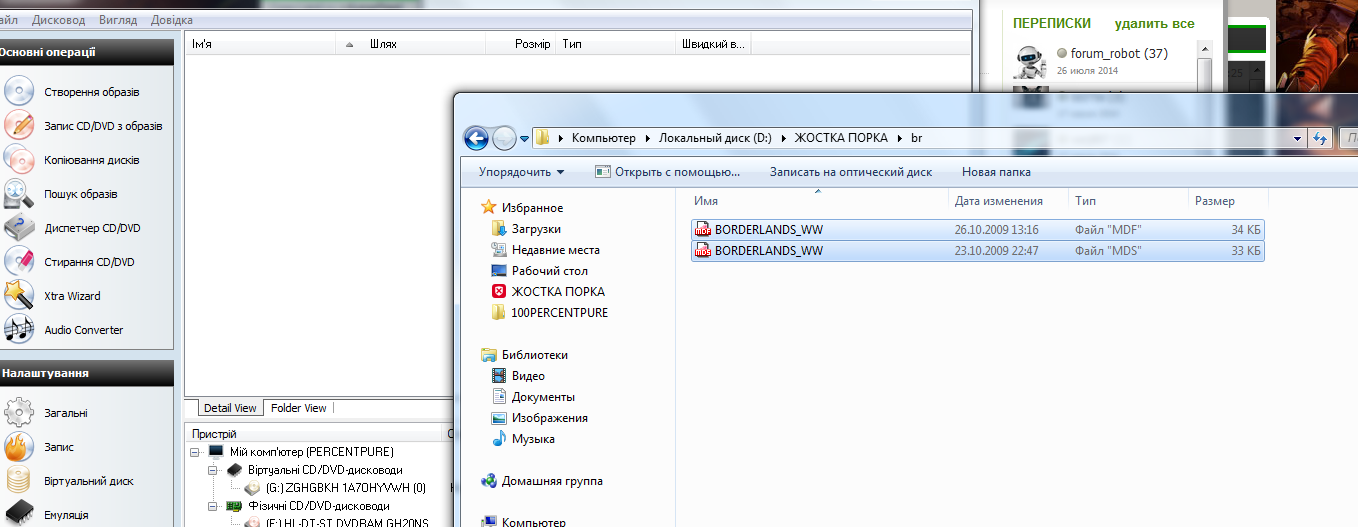Screen dimensions: 1358x527
Task: Open recent locations dropdown arrow
Action: pos(524,139)
